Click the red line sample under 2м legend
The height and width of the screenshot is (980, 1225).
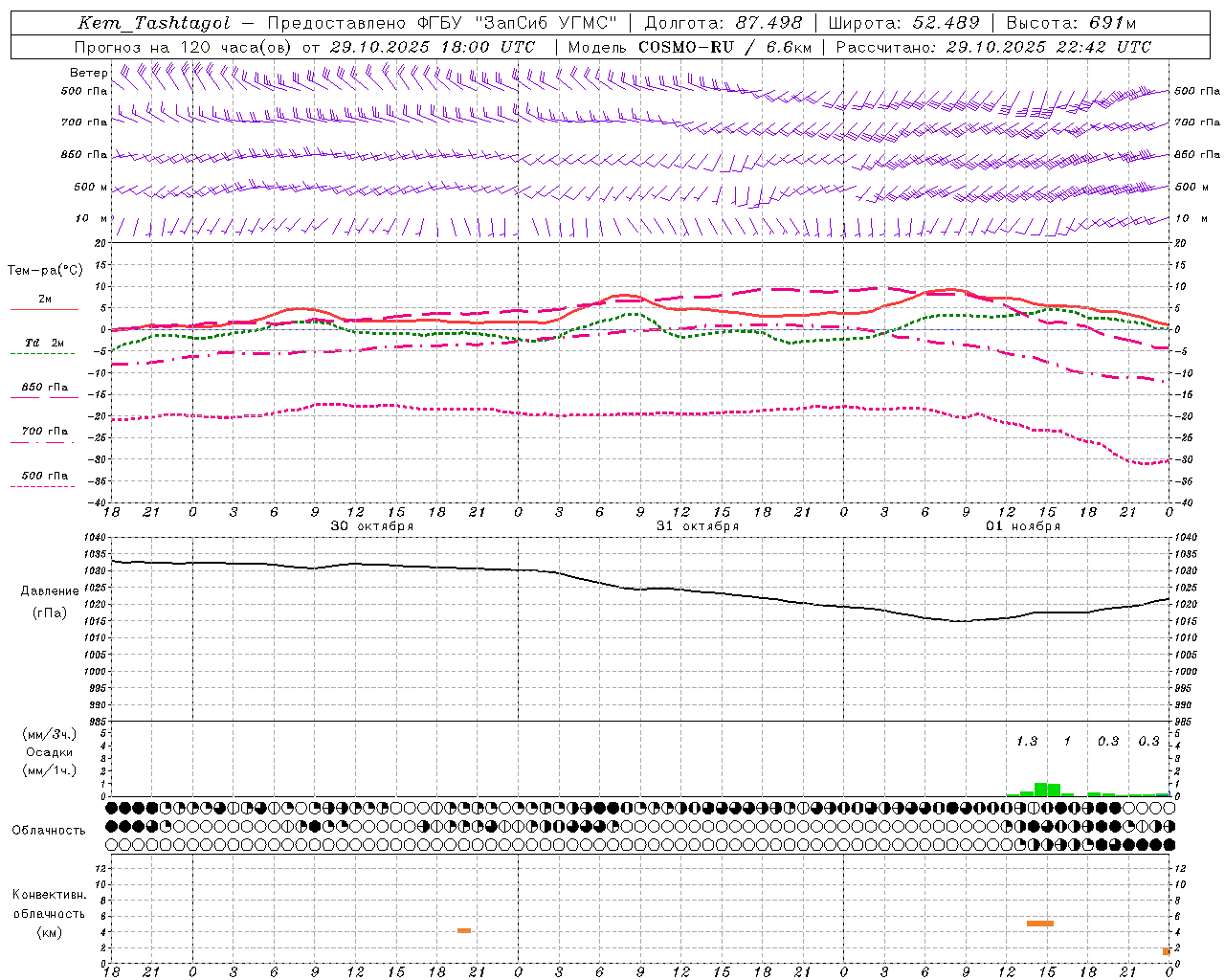click(x=44, y=309)
